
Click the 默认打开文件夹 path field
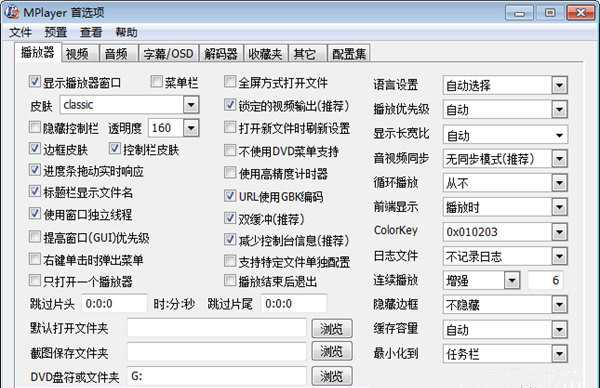(x=217, y=328)
